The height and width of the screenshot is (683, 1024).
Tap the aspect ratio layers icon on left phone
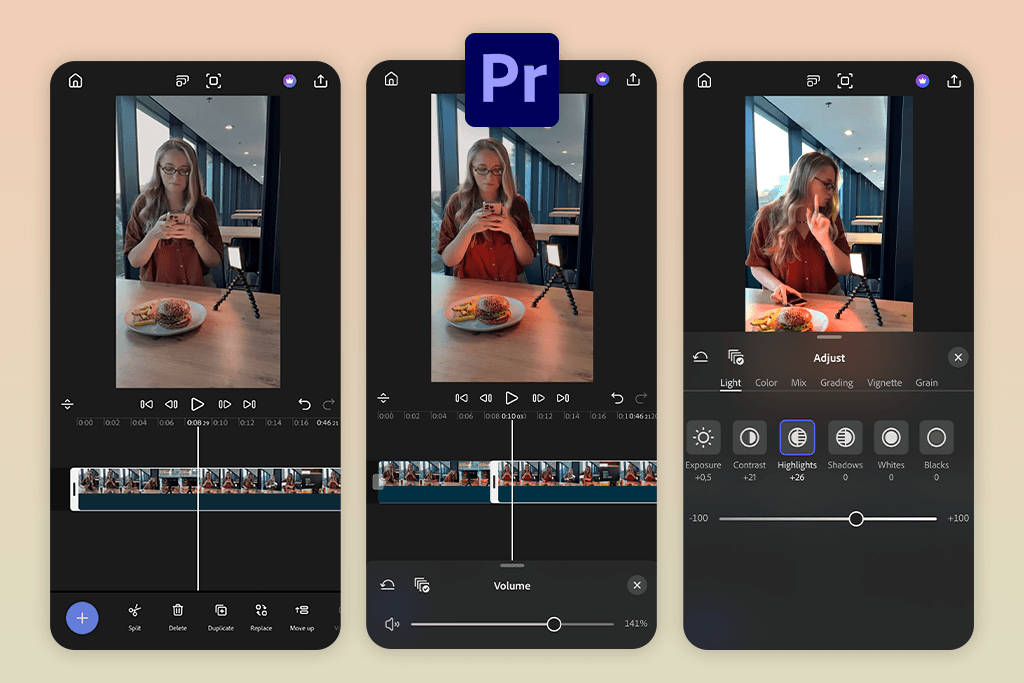pyautogui.click(x=182, y=81)
